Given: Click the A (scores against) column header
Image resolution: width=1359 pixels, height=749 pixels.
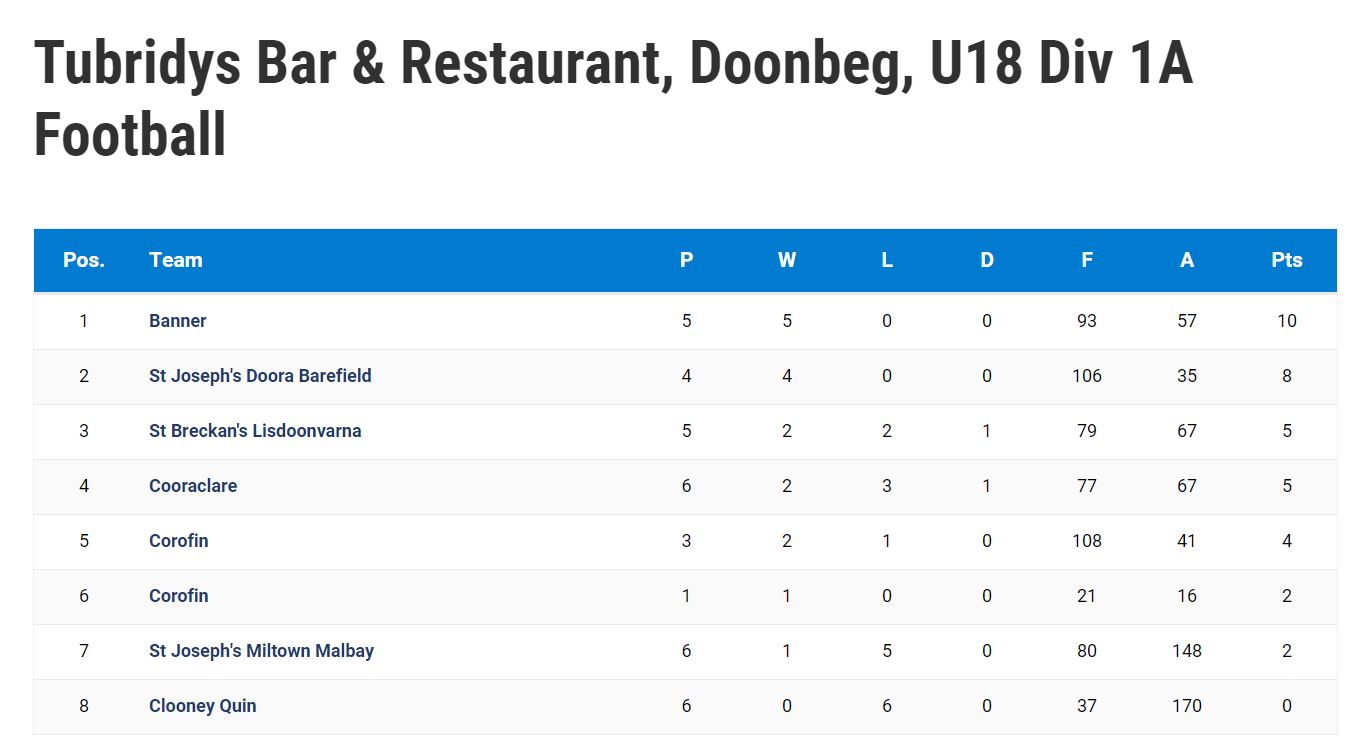Looking at the screenshot, I should point(1187,260).
